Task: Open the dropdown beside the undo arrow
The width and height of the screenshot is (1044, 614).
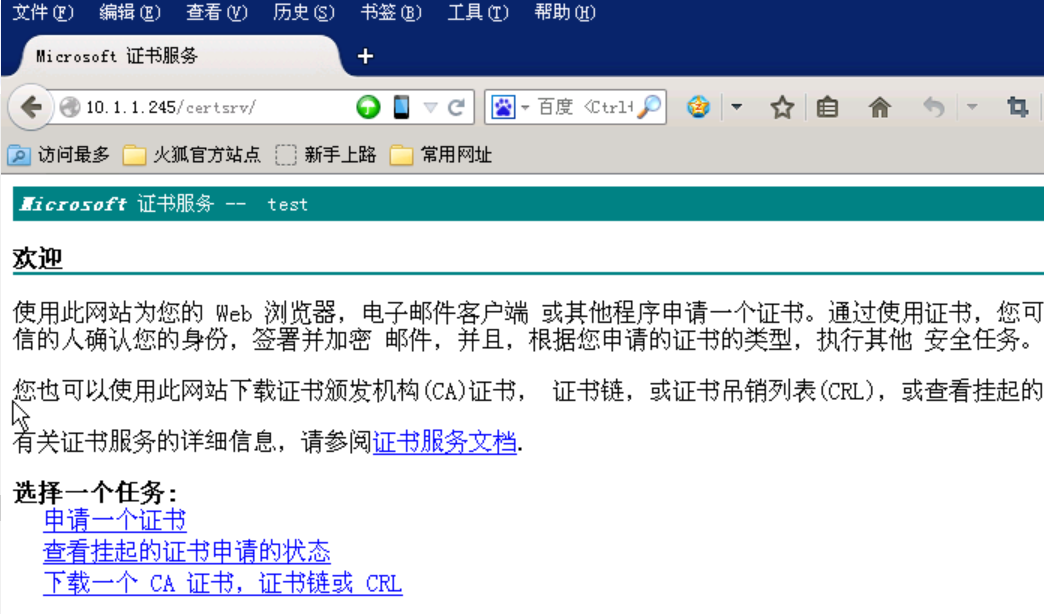Action: click(x=972, y=107)
